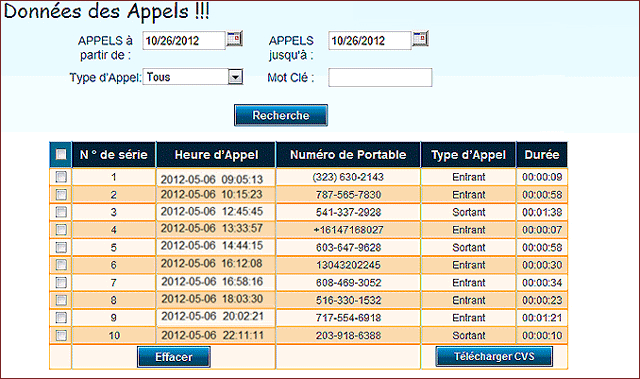Select phone number 516-330-1532

click(348, 300)
